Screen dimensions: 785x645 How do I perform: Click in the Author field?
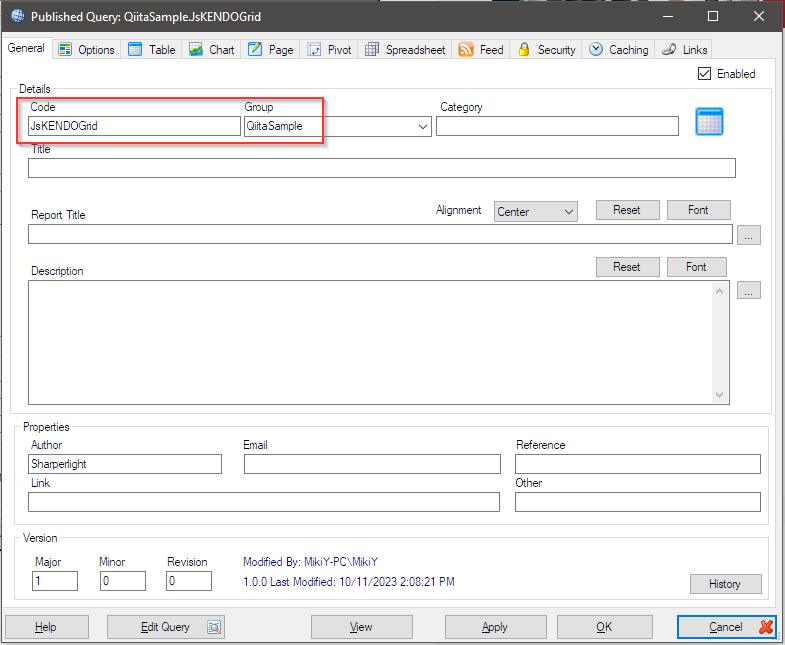tap(125, 464)
